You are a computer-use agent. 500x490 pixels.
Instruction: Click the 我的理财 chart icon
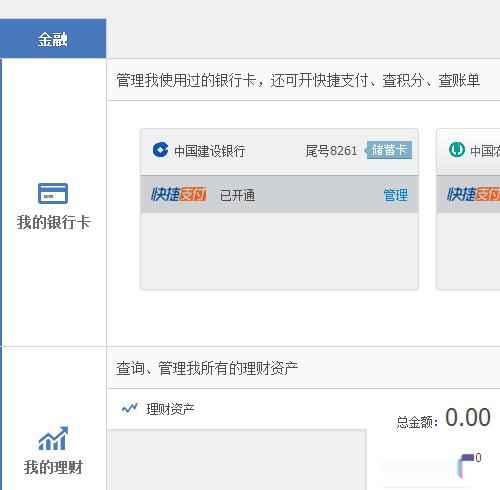53,438
